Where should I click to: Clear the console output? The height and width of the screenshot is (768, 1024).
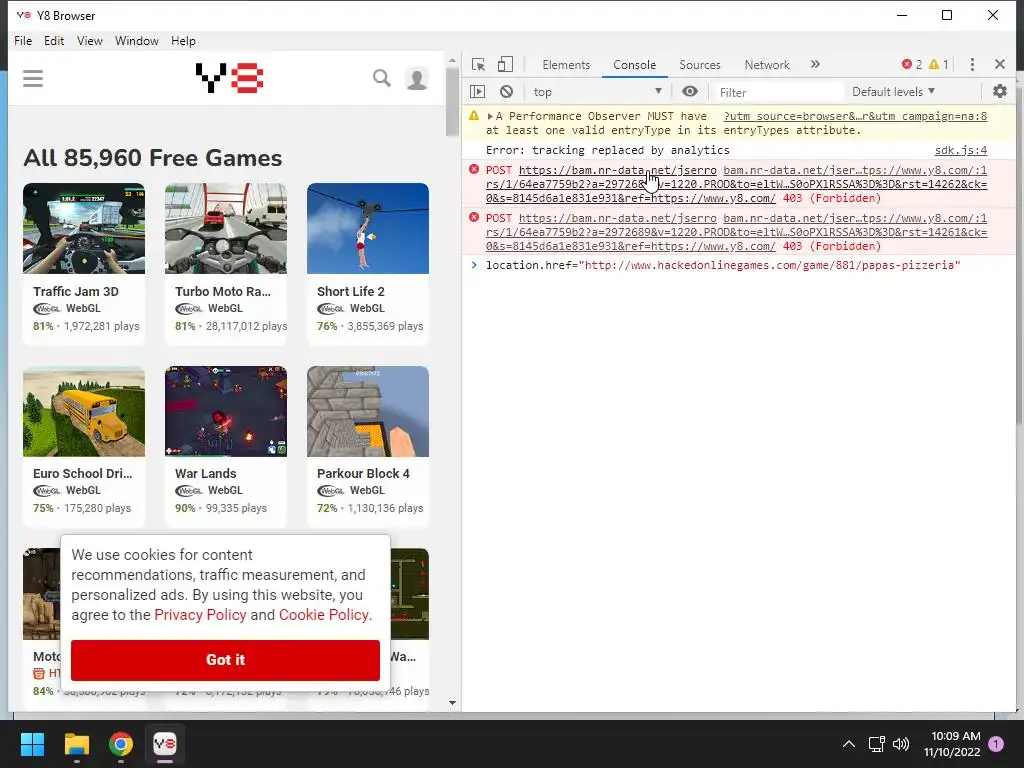[506, 91]
